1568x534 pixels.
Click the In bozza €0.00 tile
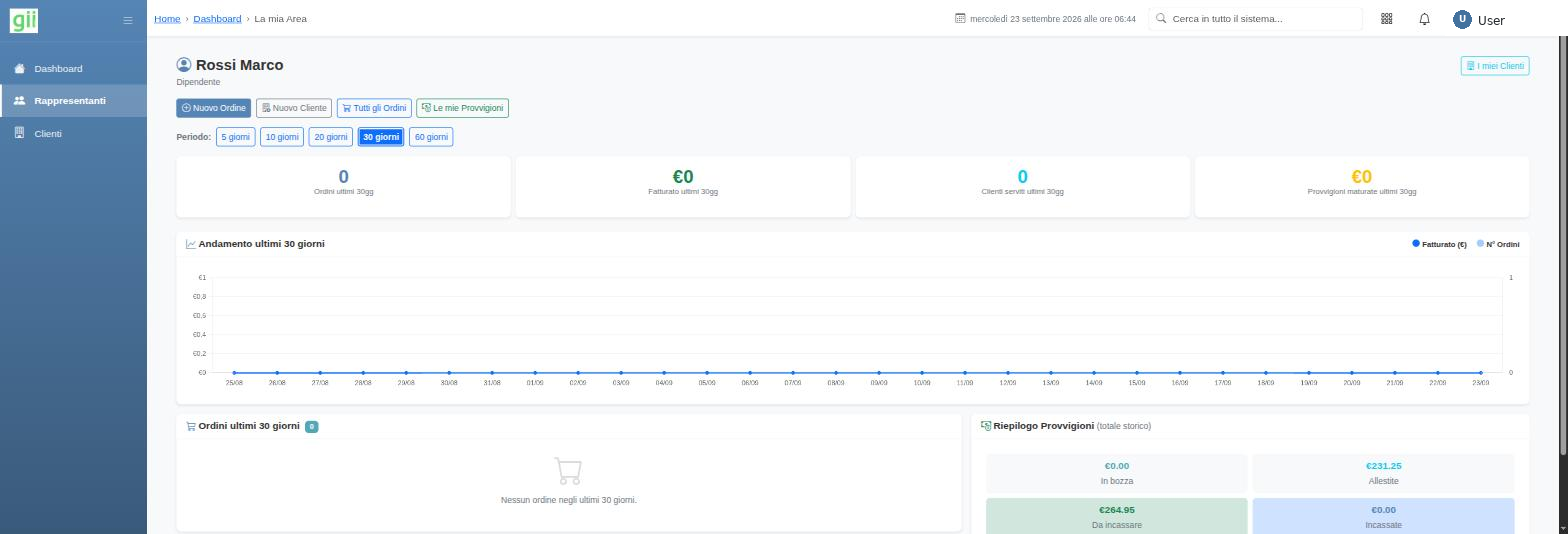(1116, 474)
